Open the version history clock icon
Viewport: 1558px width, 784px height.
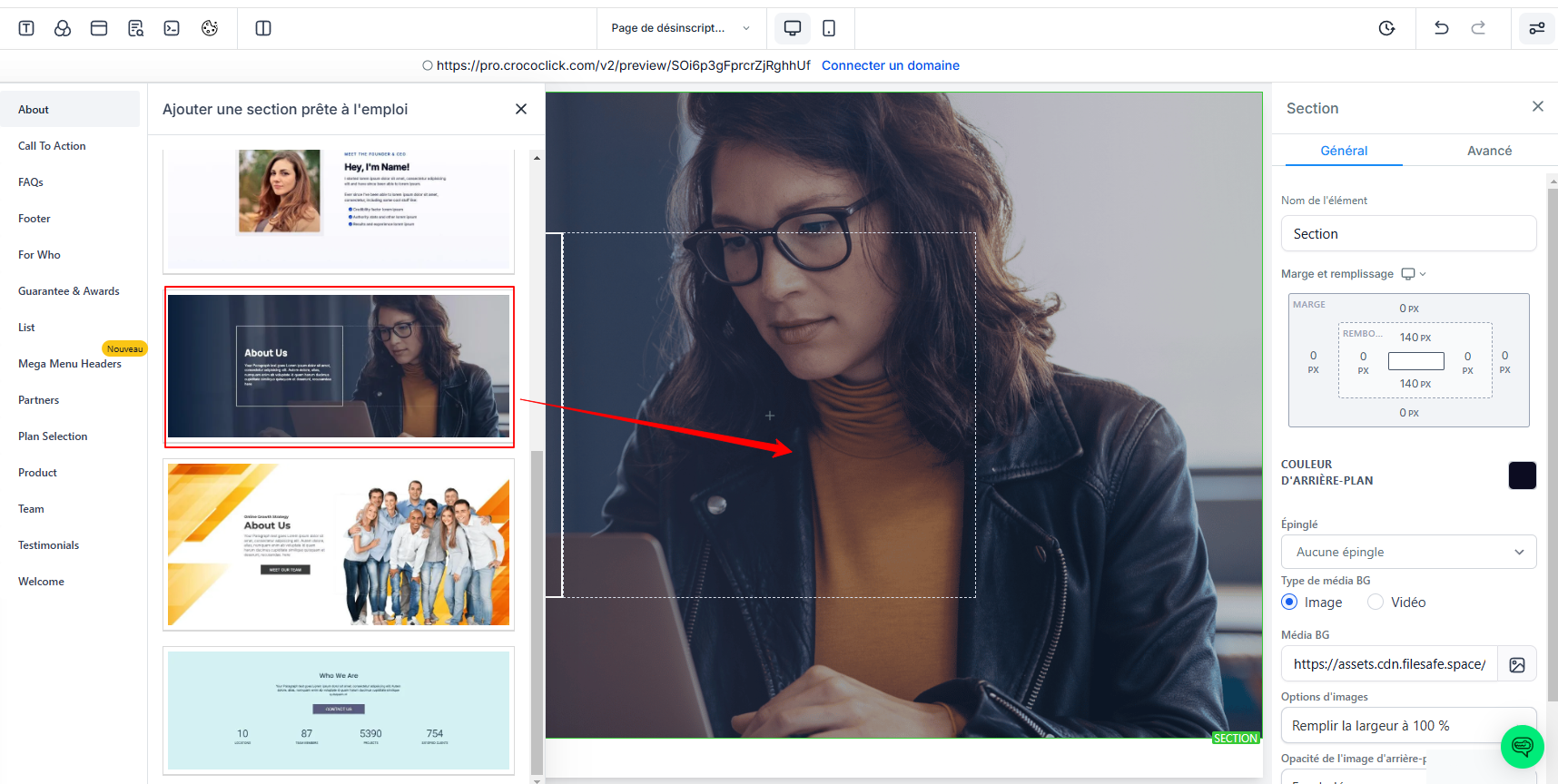pyautogui.click(x=1386, y=28)
